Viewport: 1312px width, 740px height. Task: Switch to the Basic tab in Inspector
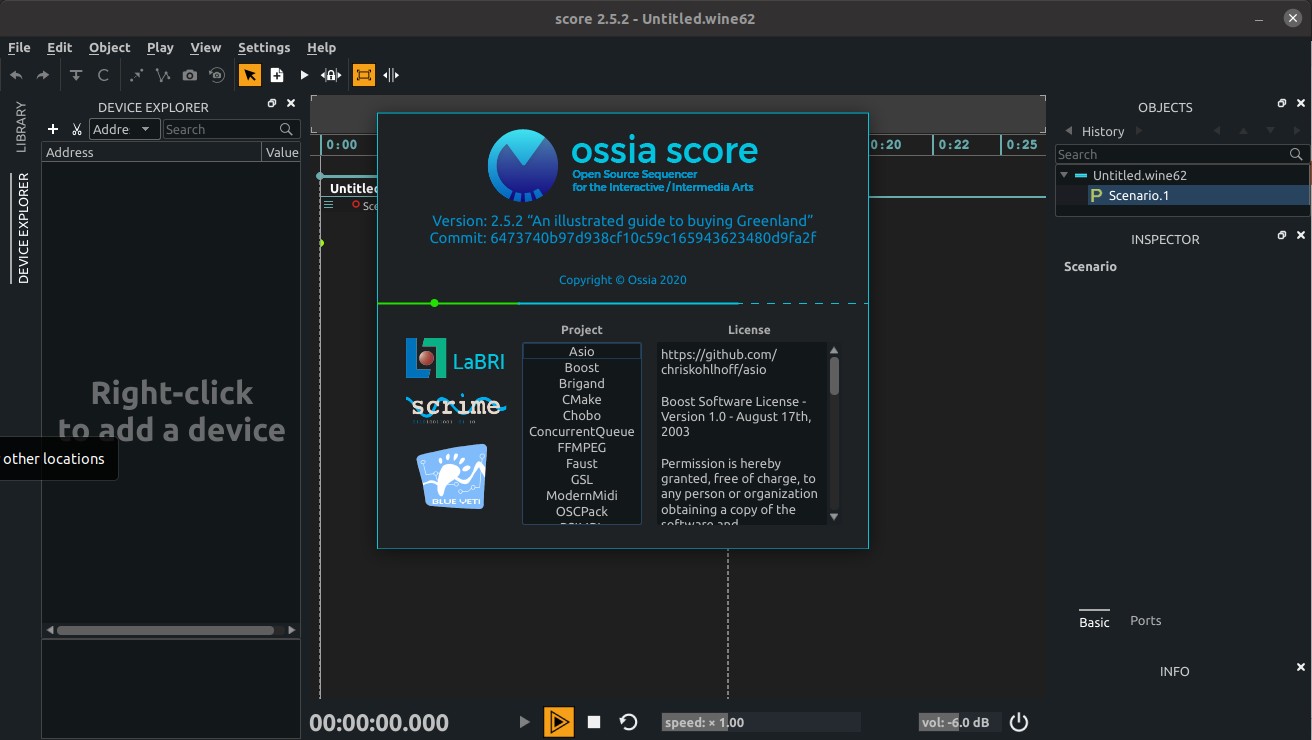[1094, 622]
